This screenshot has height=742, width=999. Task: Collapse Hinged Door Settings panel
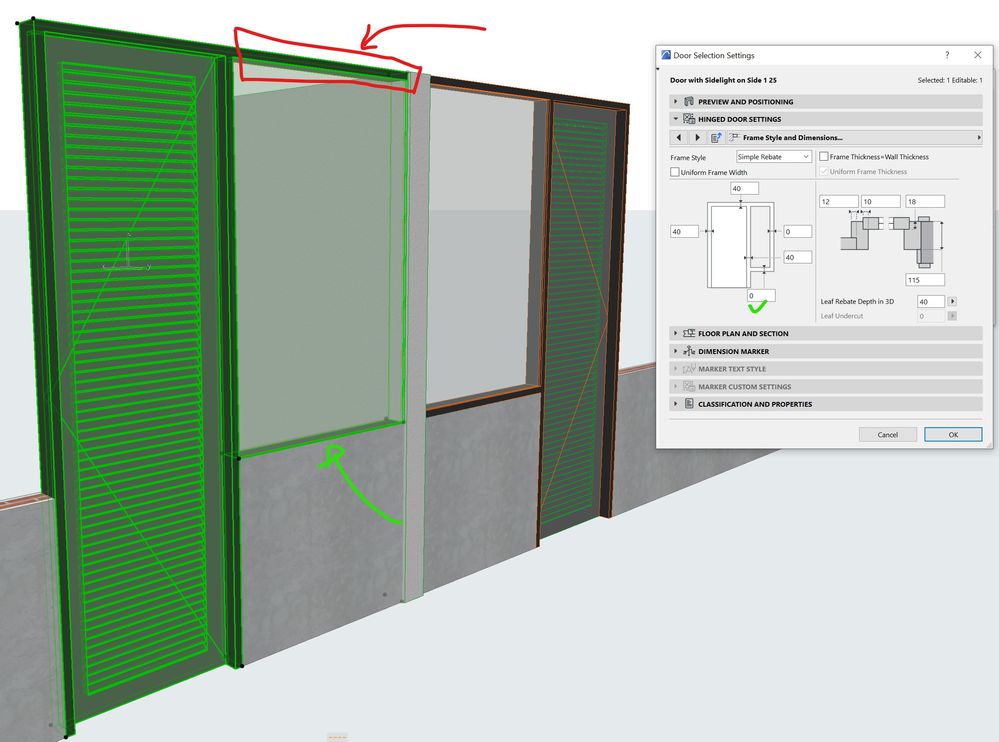[675, 119]
